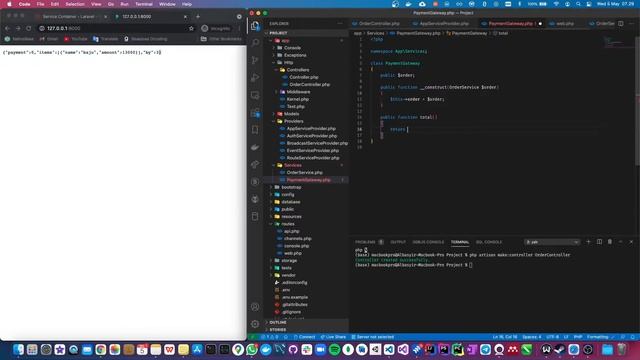Screen dimensions: 640x360
Task: Split the terminal panel
Action: pos(599,242)
